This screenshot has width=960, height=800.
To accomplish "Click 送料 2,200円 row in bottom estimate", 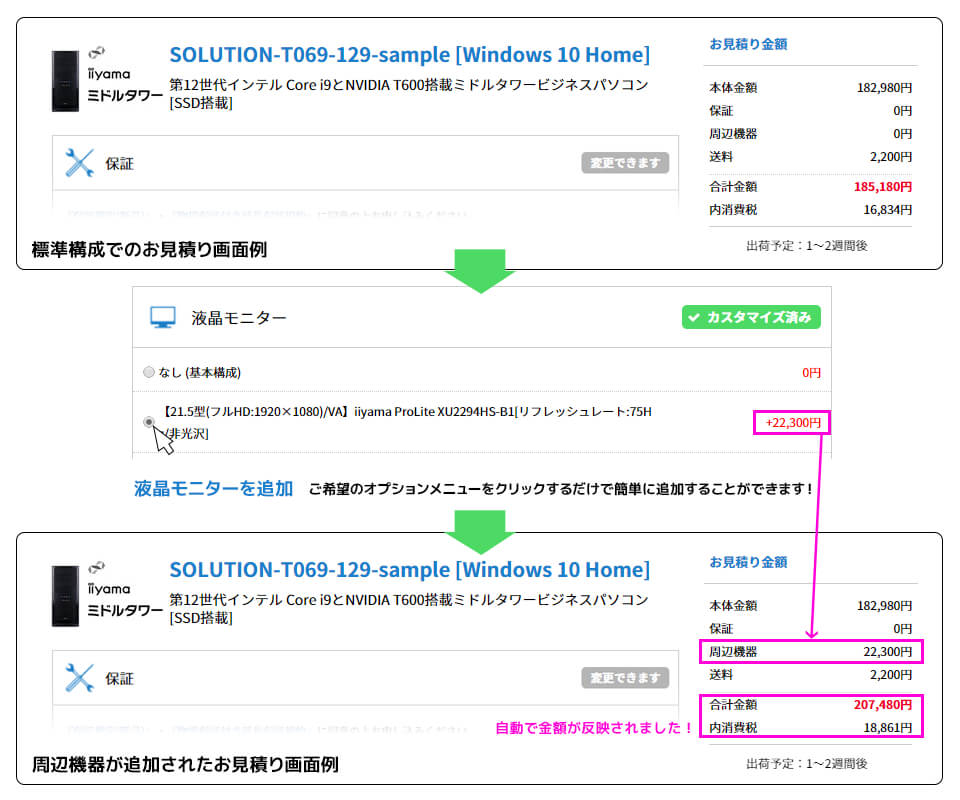I will (x=811, y=675).
